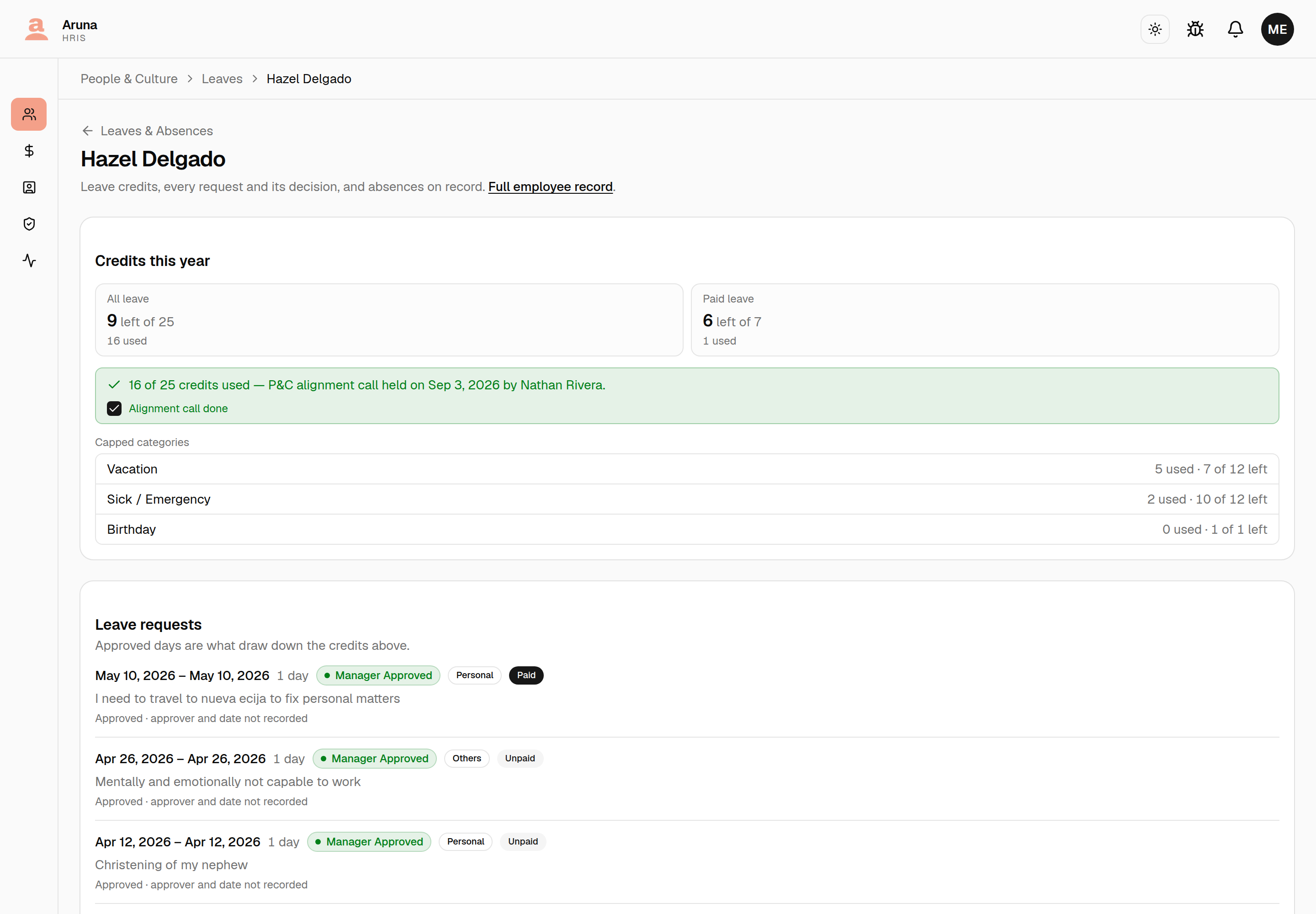Click Unpaid tag on Apr 26 request
Image resolution: width=1316 pixels, height=914 pixels.
(520, 758)
